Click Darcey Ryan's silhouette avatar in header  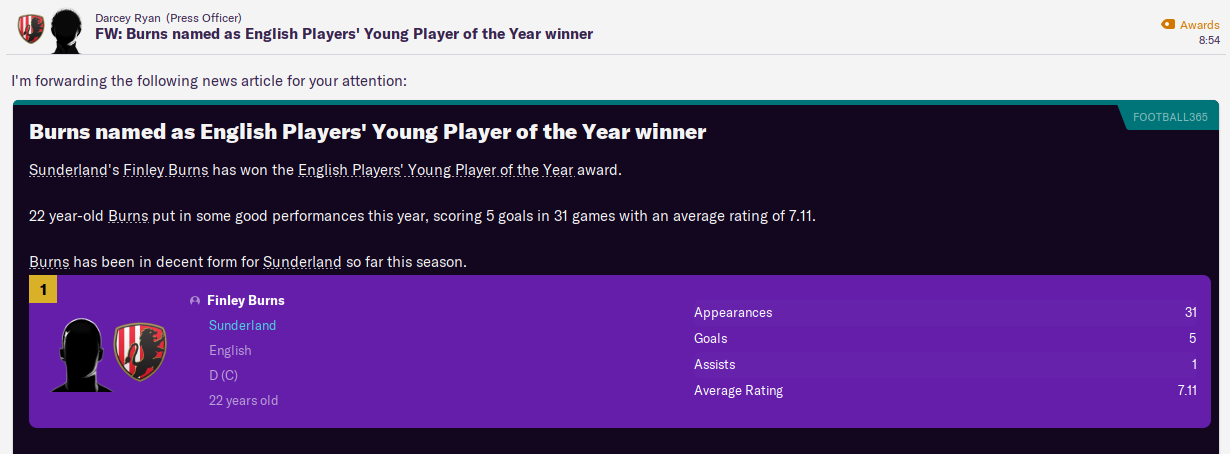click(66, 30)
